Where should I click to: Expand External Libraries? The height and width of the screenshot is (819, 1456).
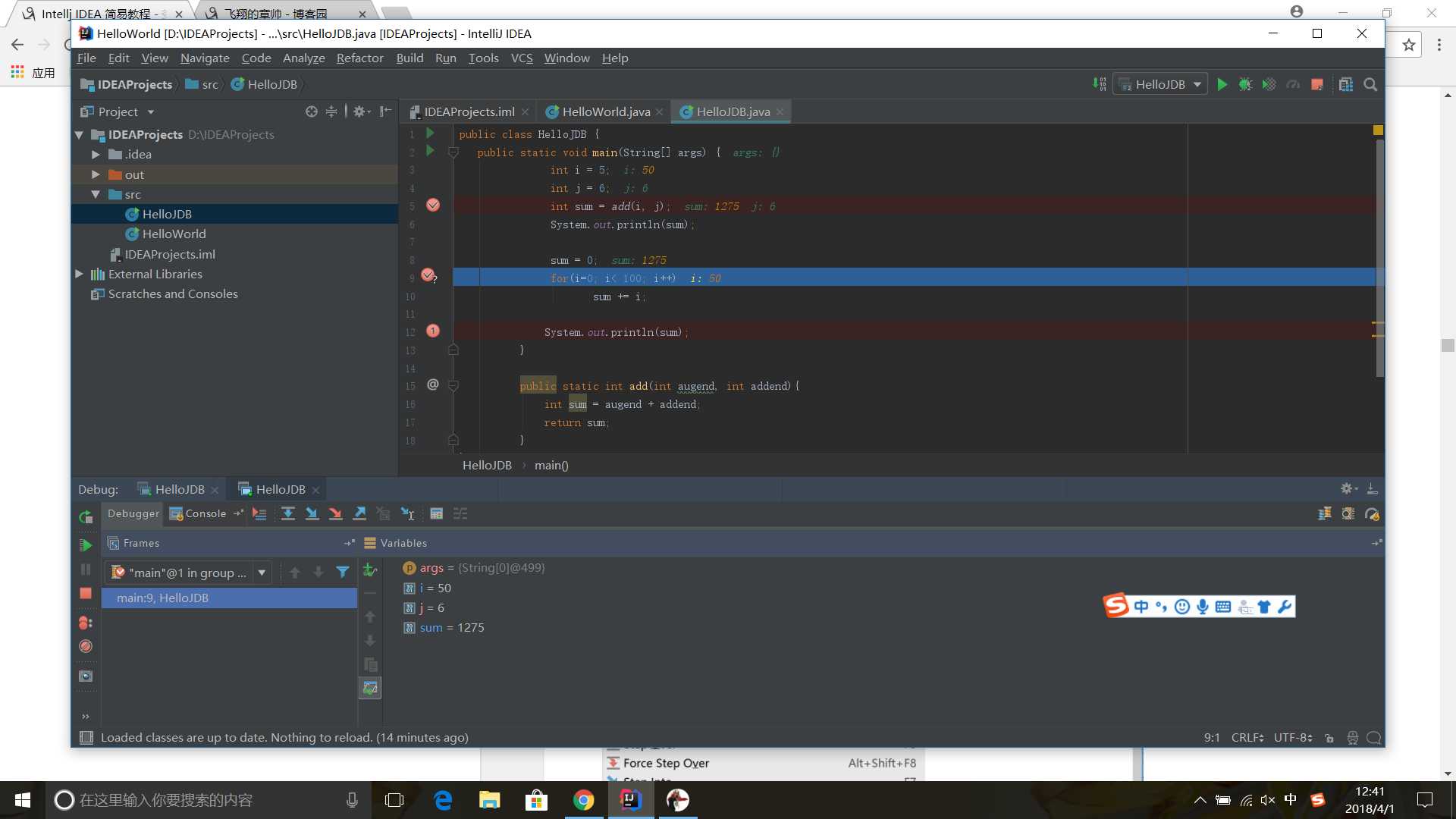[x=79, y=274]
